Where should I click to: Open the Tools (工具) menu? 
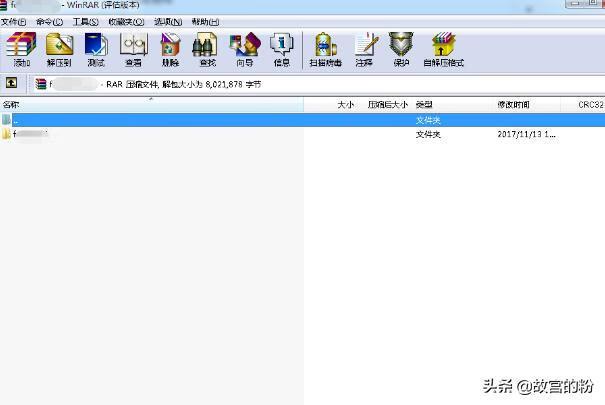[x=85, y=21]
